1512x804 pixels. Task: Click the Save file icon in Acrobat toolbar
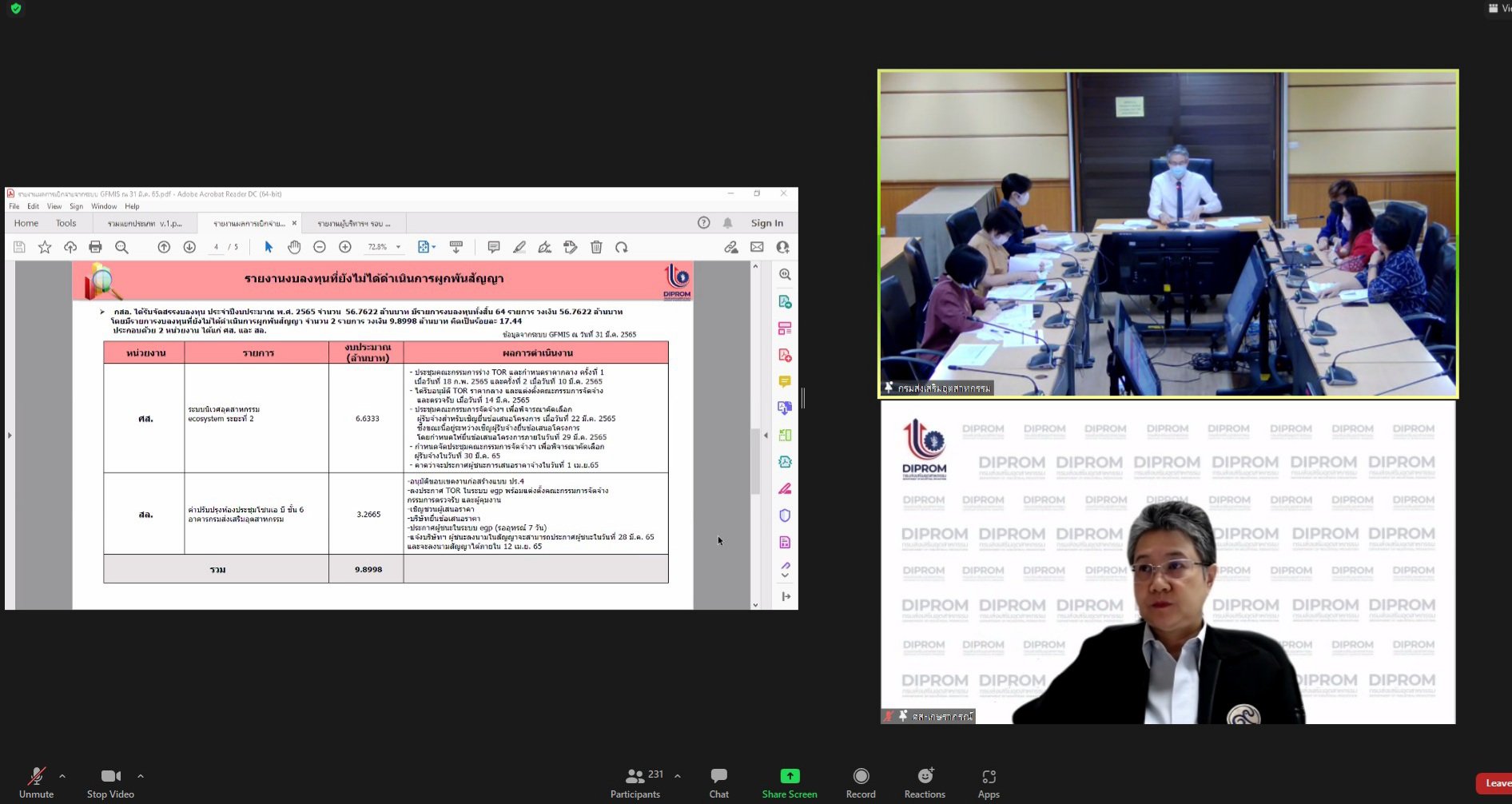click(19, 248)
